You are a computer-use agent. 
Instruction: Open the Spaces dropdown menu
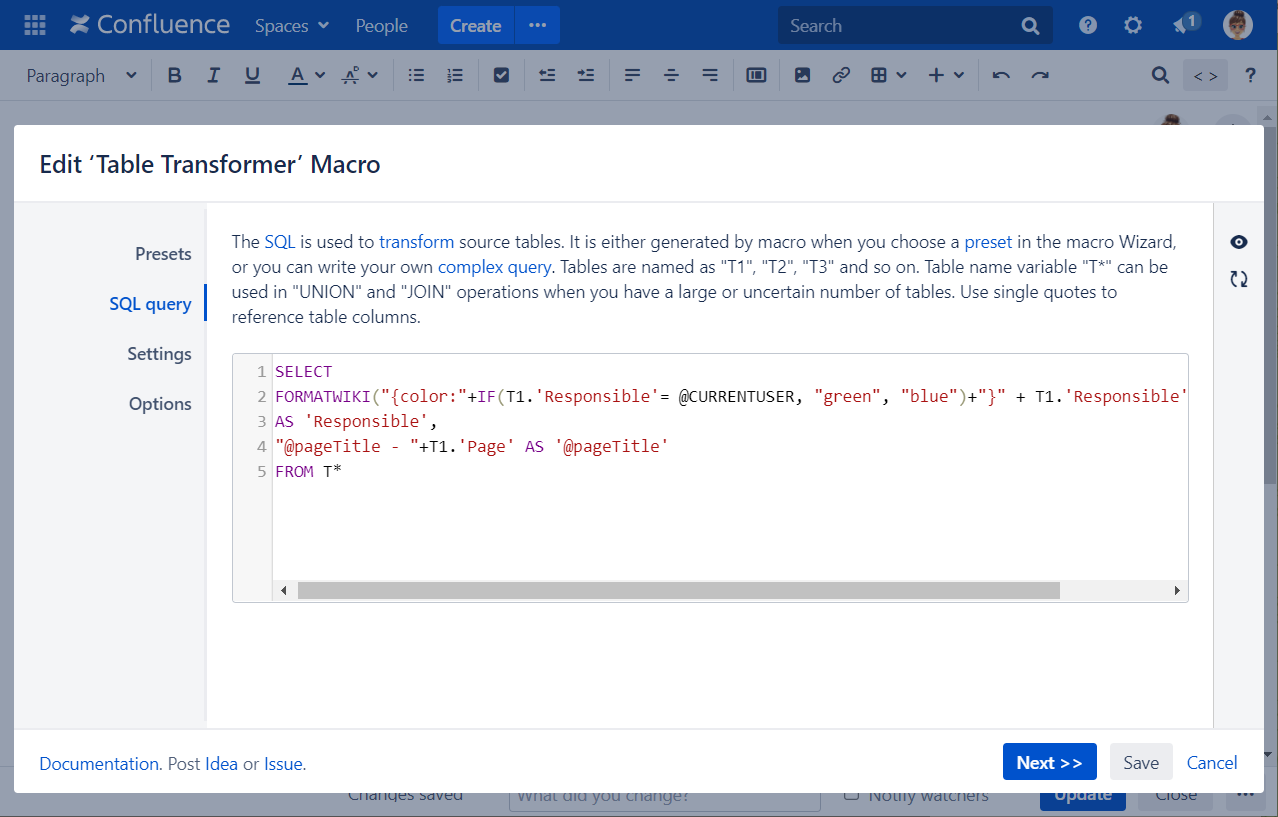tap(291, 25)
